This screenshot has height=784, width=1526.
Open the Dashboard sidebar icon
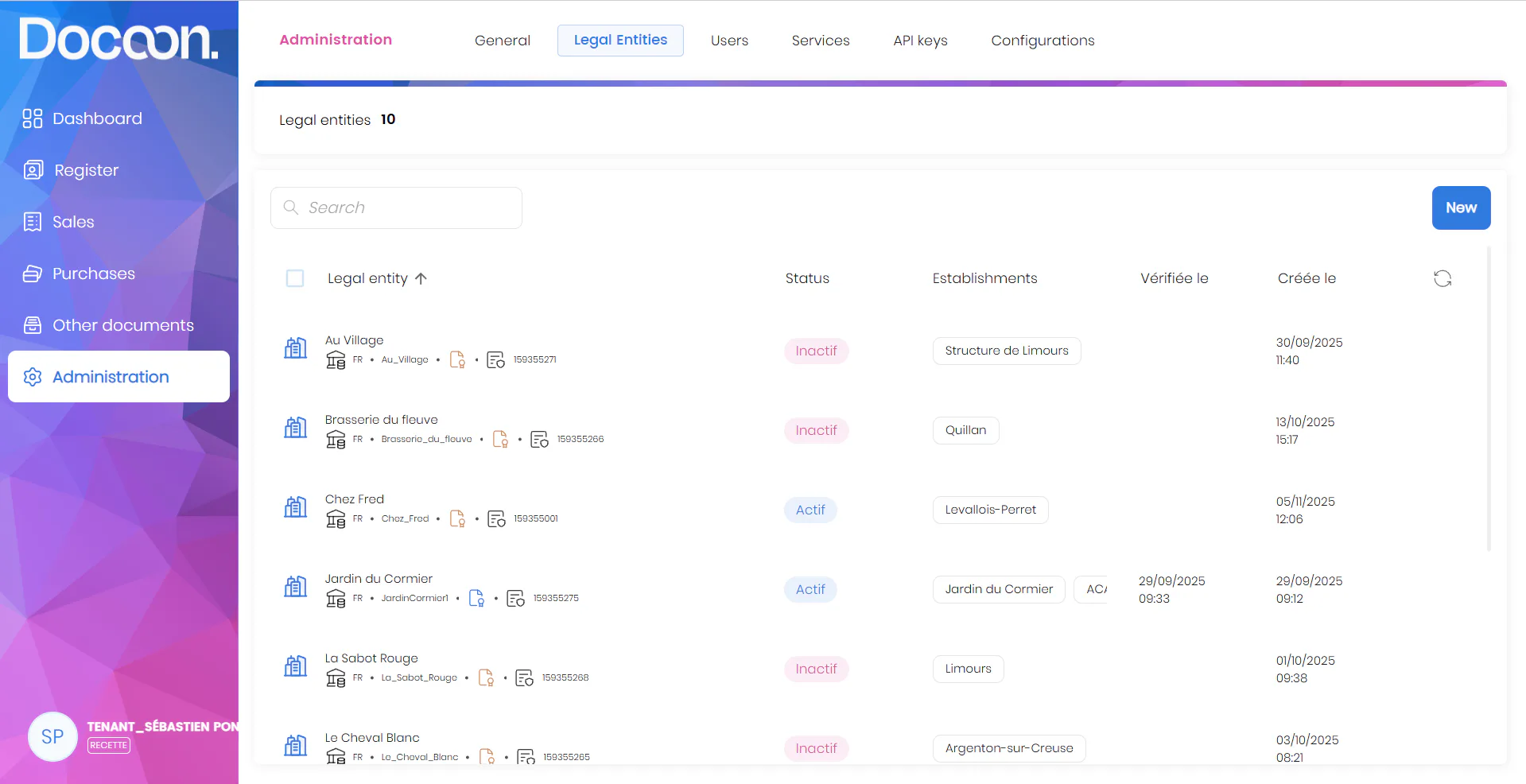33,118
